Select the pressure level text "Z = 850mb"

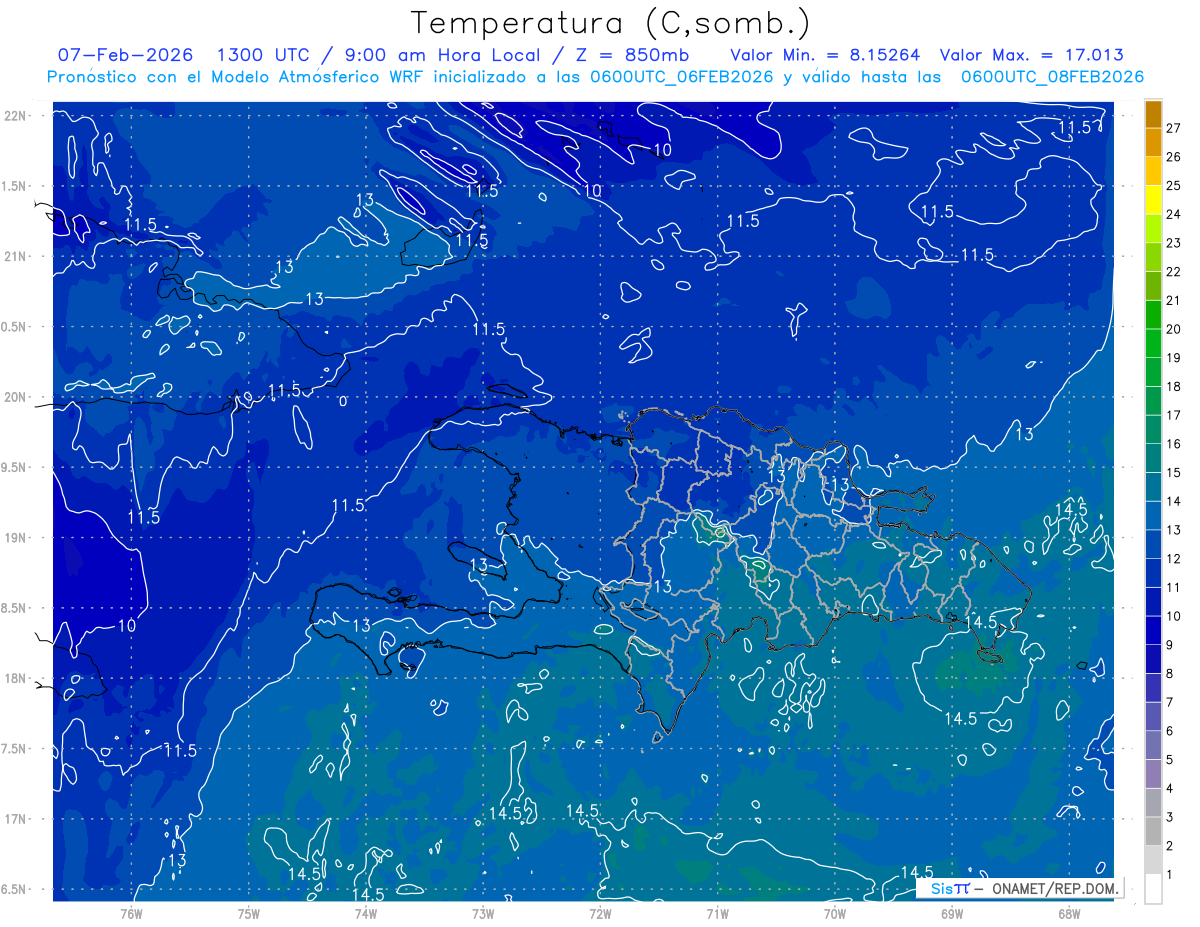click(x=630, y=55)
